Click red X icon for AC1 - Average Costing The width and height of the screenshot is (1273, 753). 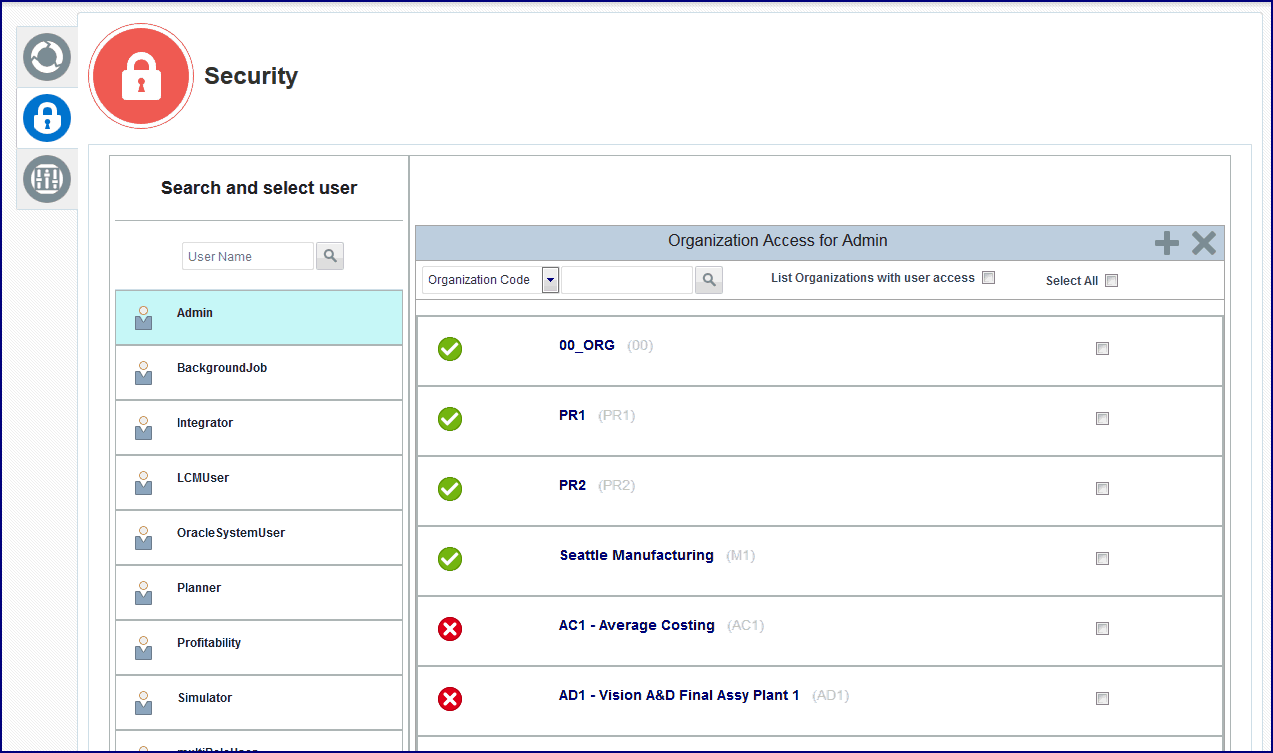point(450,629)
